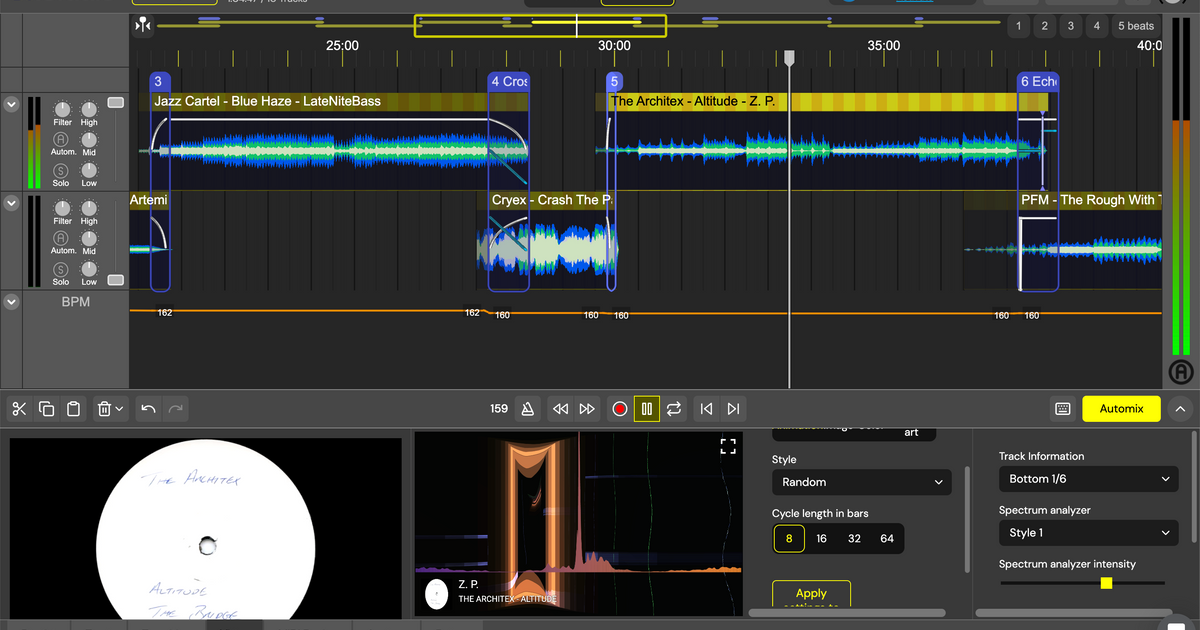Click the Copy icon in the edit toolbar
Viewport: 1200px width, 630px height.
tap(46, 408)
